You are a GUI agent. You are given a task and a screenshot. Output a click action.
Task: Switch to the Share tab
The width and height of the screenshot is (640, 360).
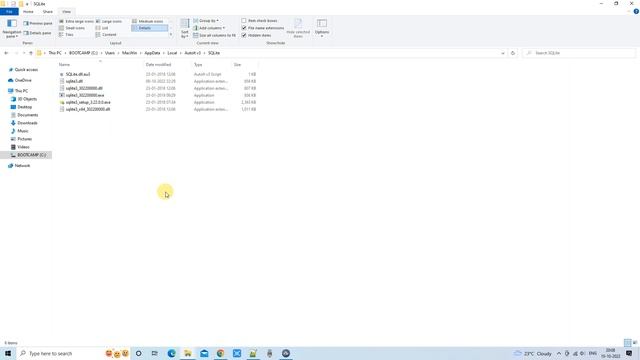pyautogui.click(x=48, y=11)
